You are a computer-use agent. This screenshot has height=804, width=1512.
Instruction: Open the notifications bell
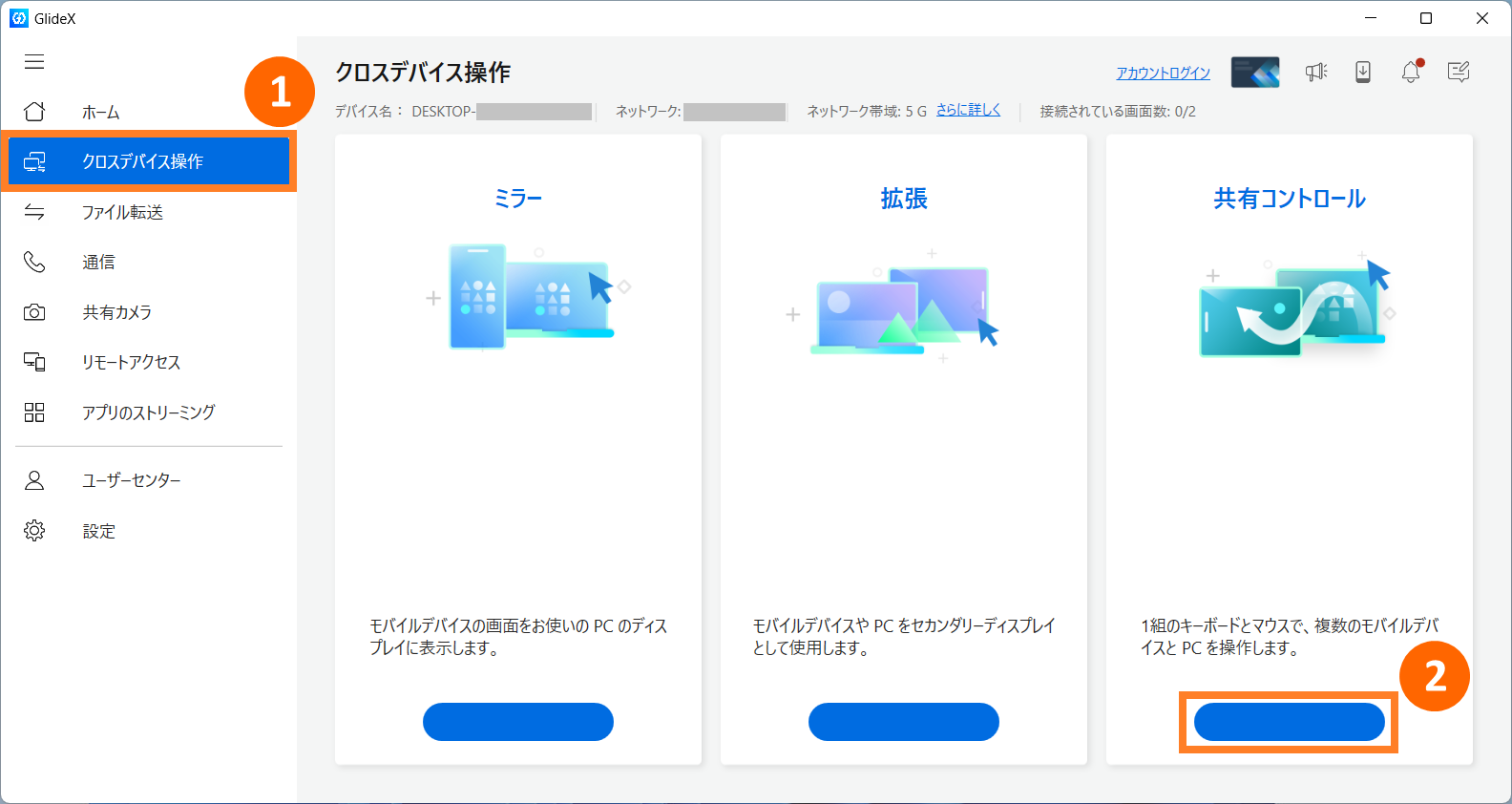click(1411, 72)
